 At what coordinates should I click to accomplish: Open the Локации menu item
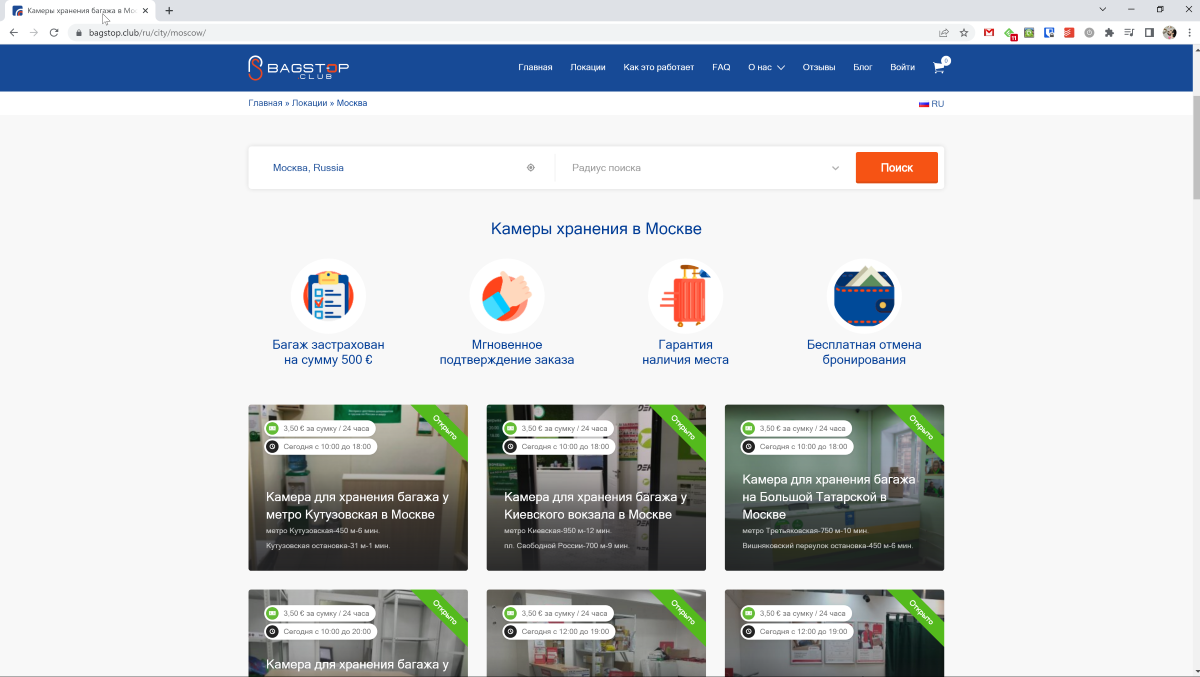pos(588,68)
